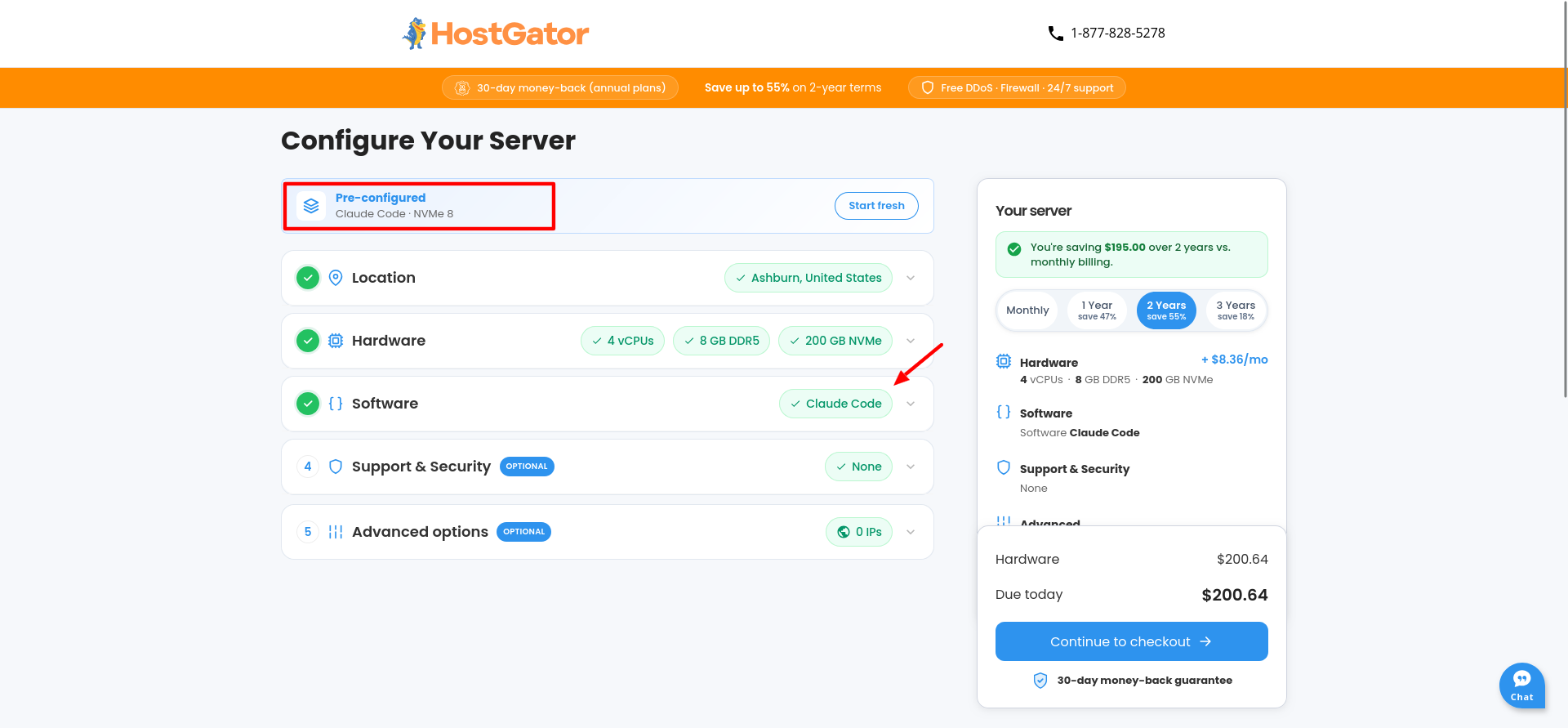Click Free DDoS Firewall 24/7 support pill

coord(1017,88)
